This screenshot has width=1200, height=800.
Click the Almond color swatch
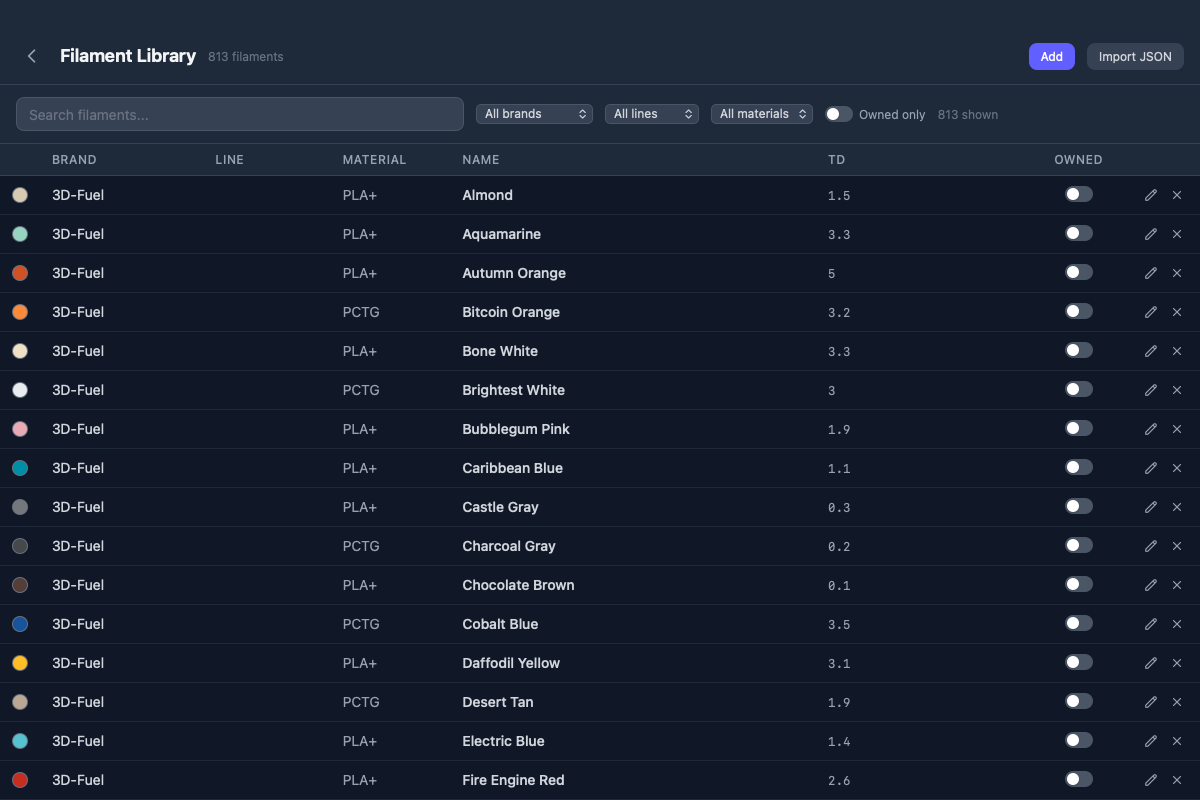coord(20,195)
